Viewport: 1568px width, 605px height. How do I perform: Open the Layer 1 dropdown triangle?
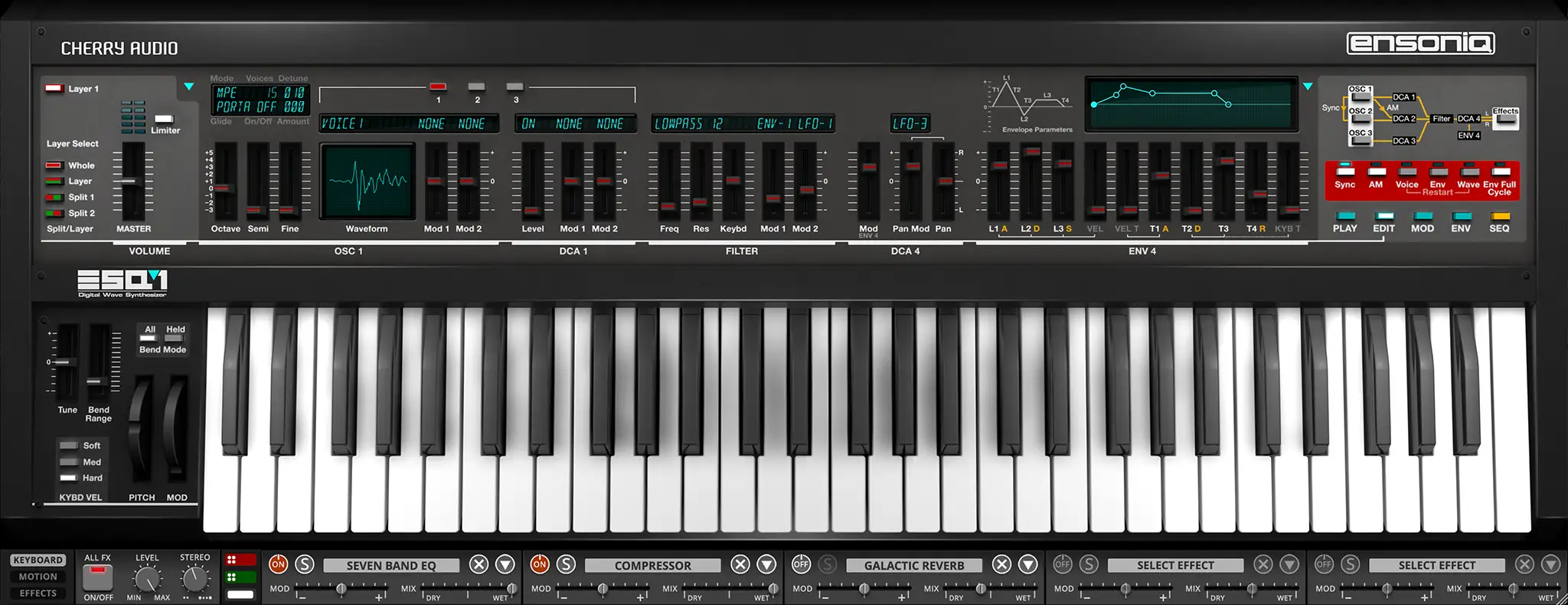pyautogui.click(x=188, y=87)
